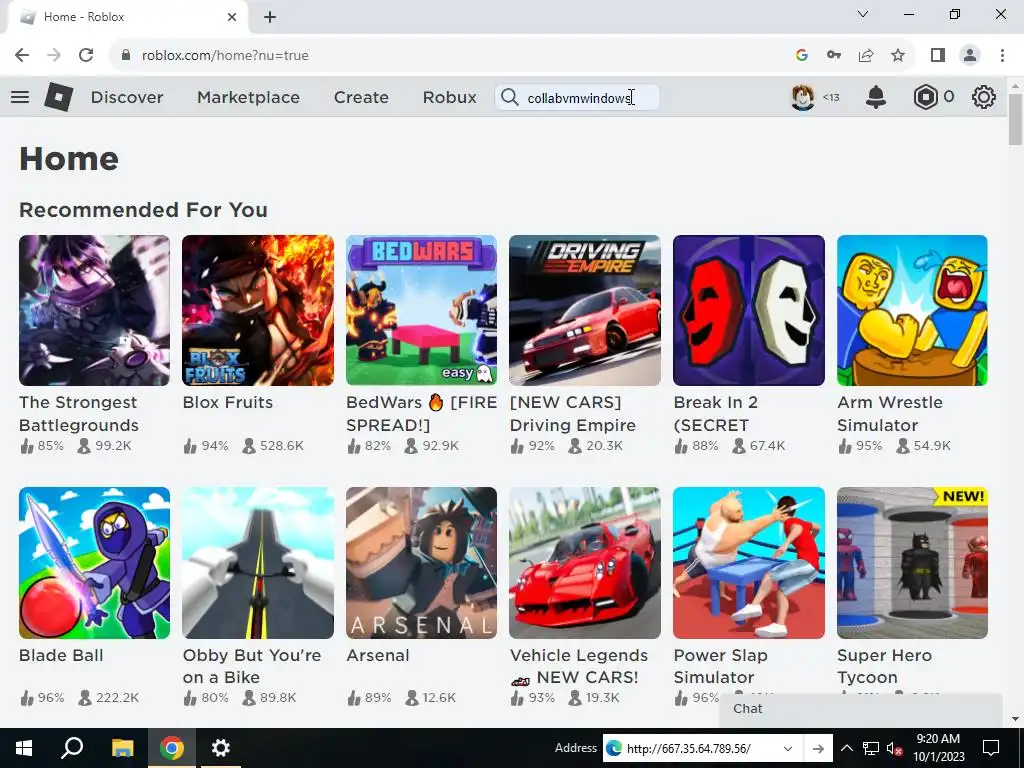Open the Chat panel

pyautogui.click(x=861, y=709)
